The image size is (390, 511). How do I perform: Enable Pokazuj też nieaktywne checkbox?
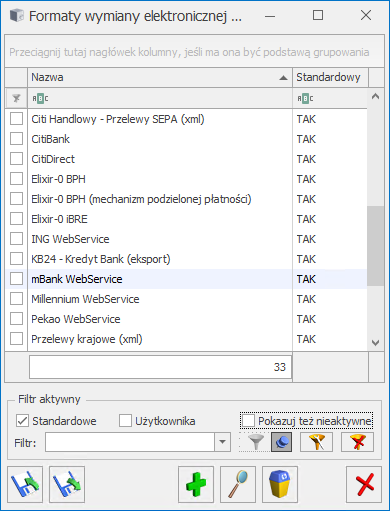pyautogui.click(x=248, y=421)
